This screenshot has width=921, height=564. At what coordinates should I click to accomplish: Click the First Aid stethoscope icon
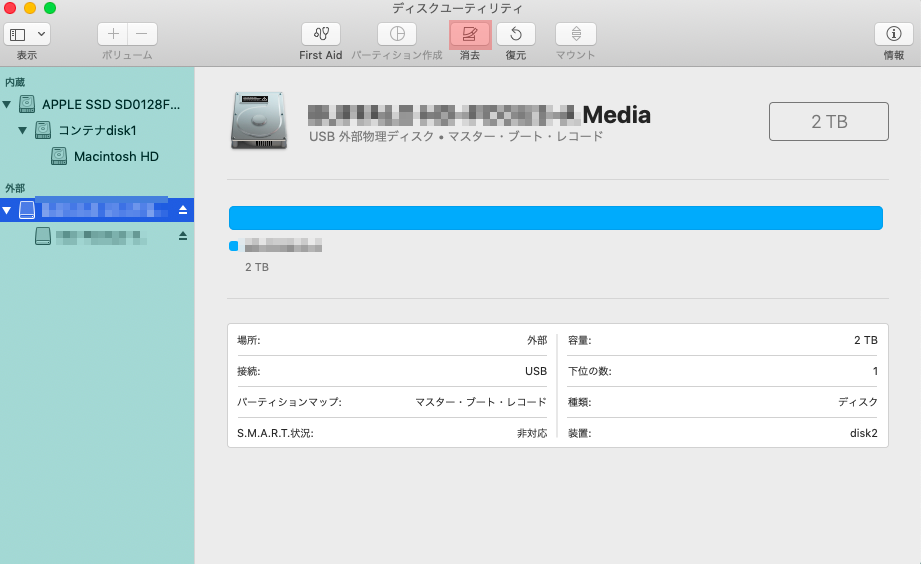pos(320,34)
